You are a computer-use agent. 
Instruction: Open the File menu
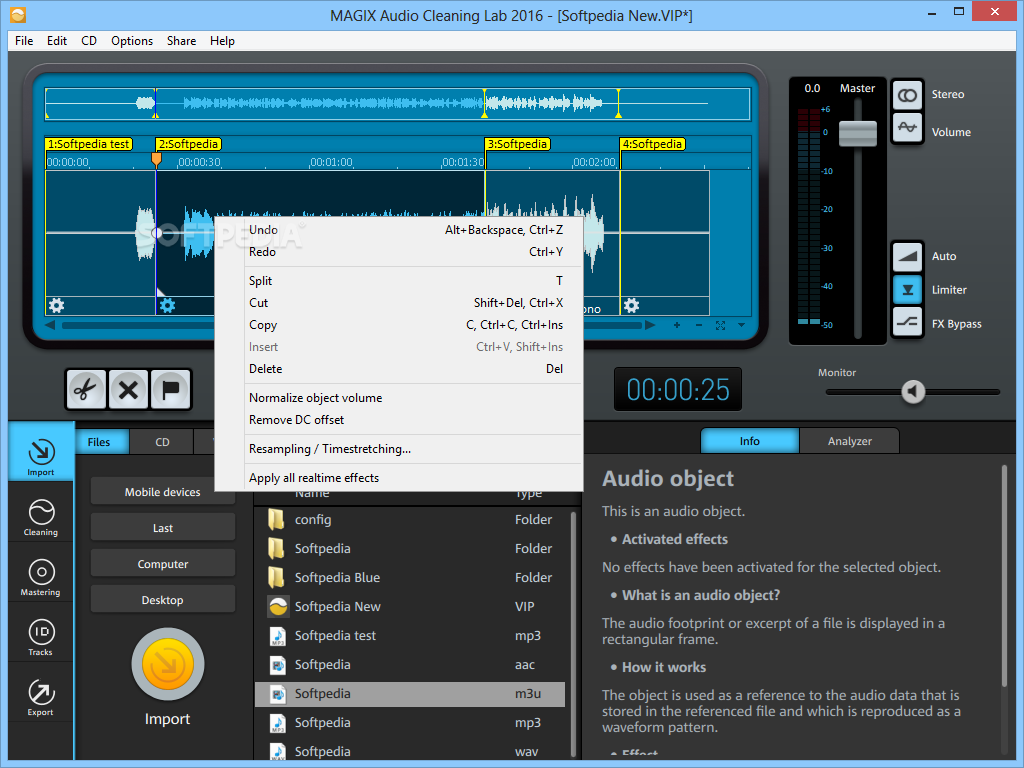tap(24, 40)
